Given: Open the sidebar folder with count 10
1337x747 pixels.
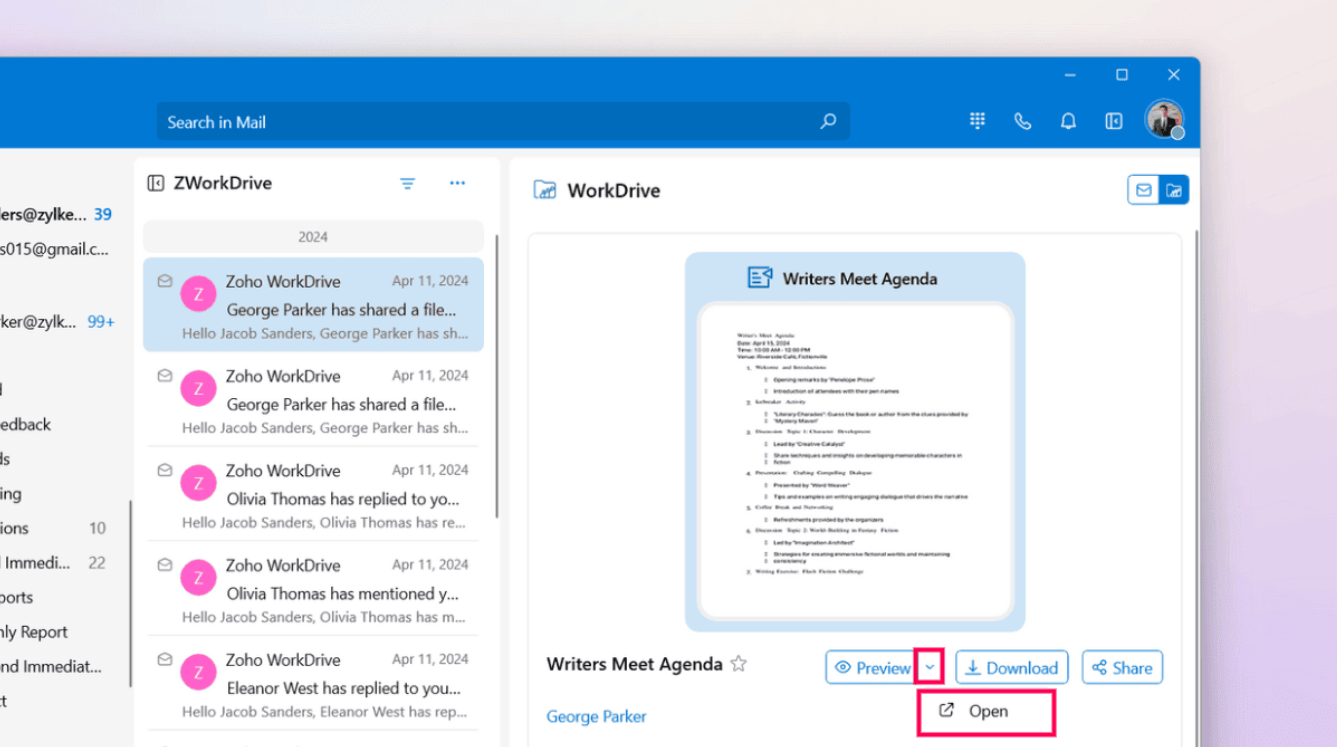Looking at the screenshot, I should (55, 528).
